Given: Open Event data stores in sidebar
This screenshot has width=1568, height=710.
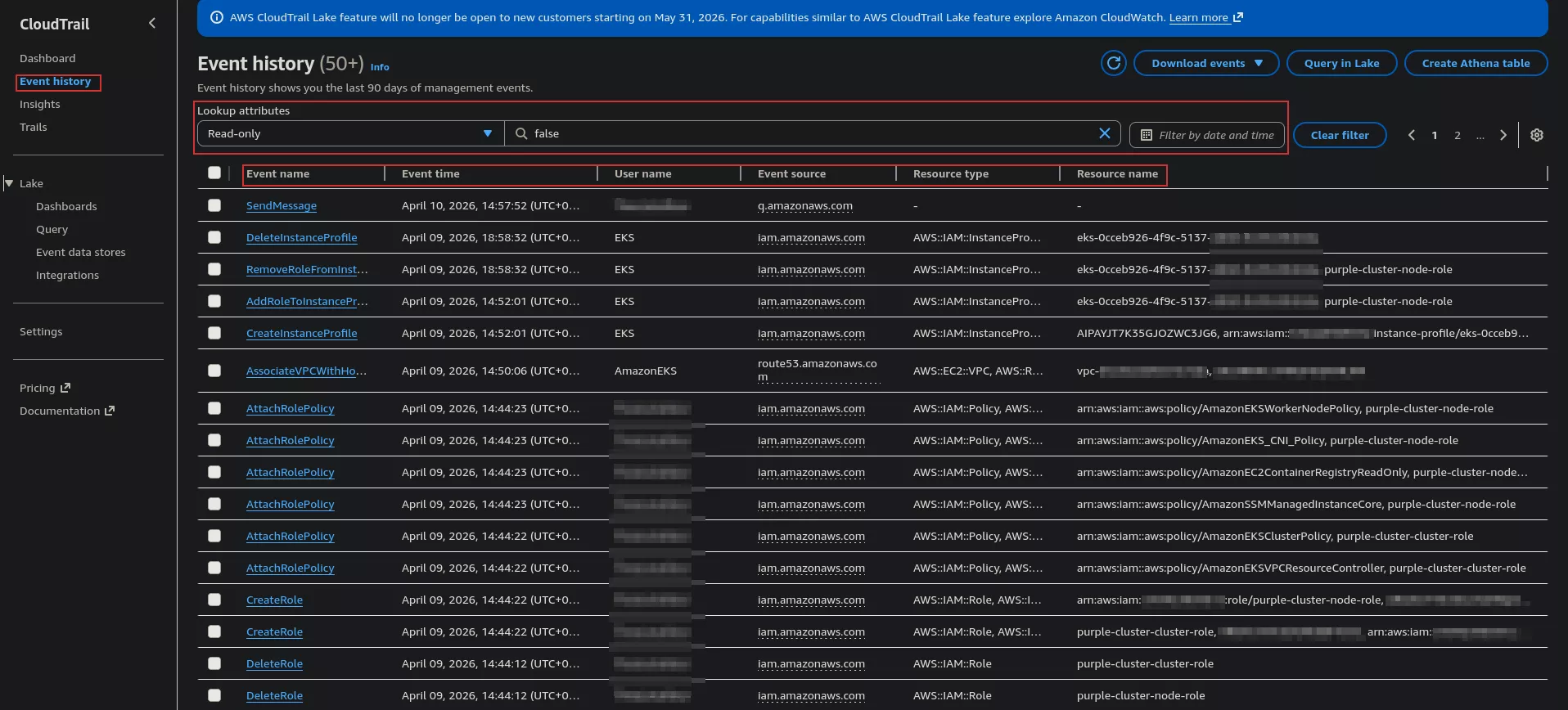Looking at the screenshot, I should (x=81, y=252).
